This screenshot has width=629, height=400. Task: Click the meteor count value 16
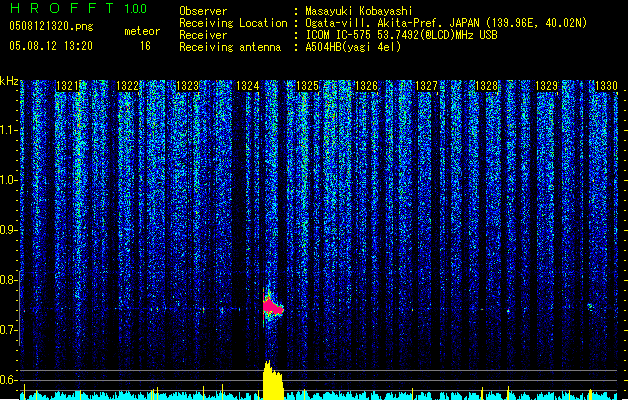point(145,46)
